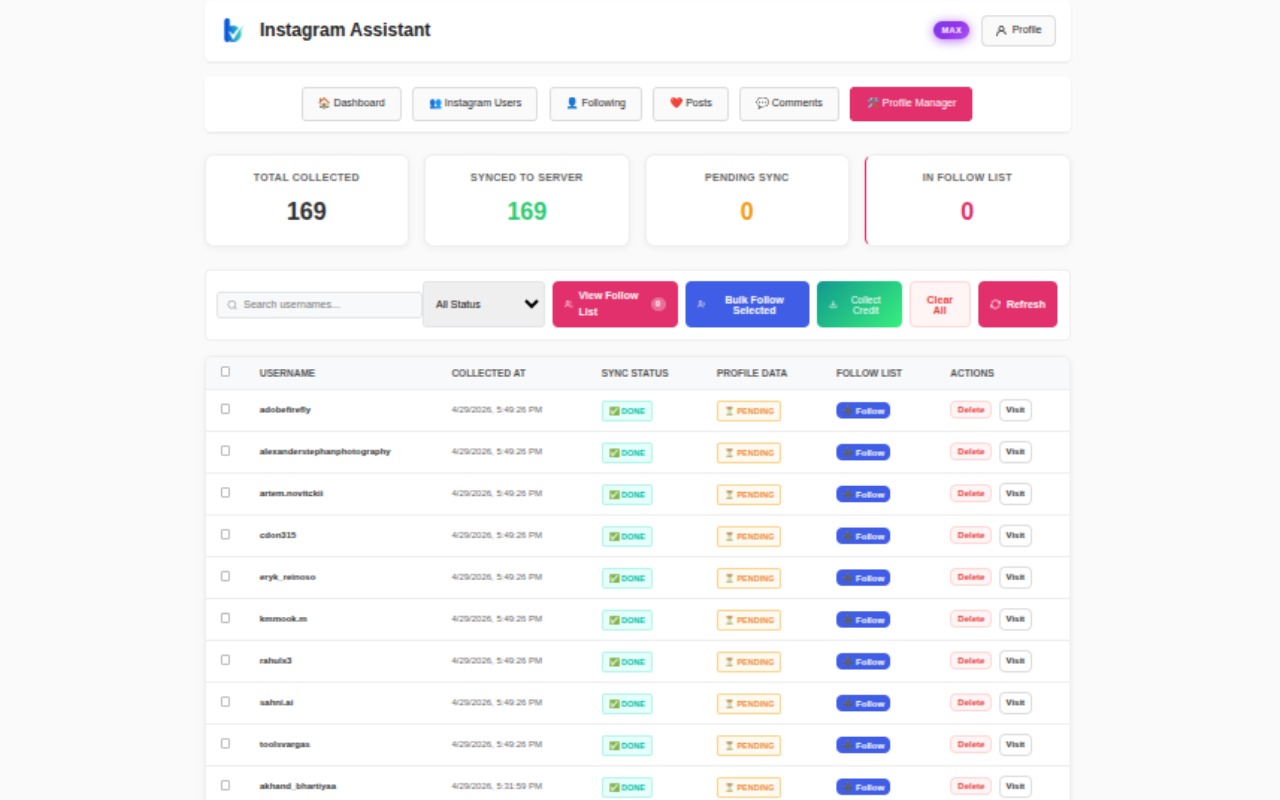Screen dimensions: 1280x800
Task: Select the Profile Manager tab
Action: 911,104
